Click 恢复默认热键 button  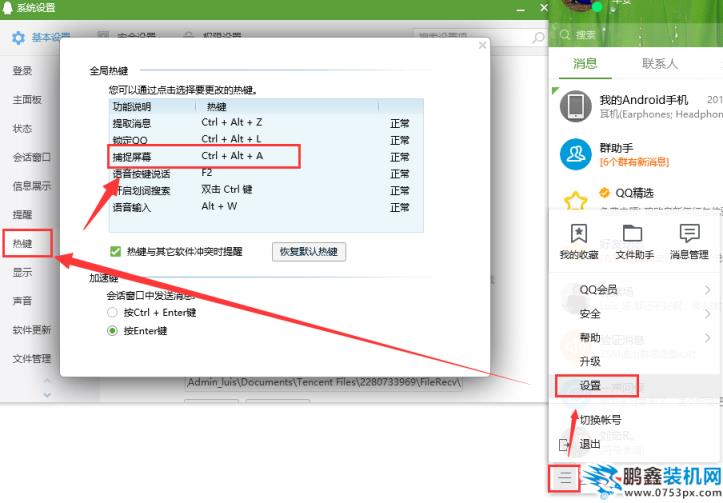[x=308, y=251]
